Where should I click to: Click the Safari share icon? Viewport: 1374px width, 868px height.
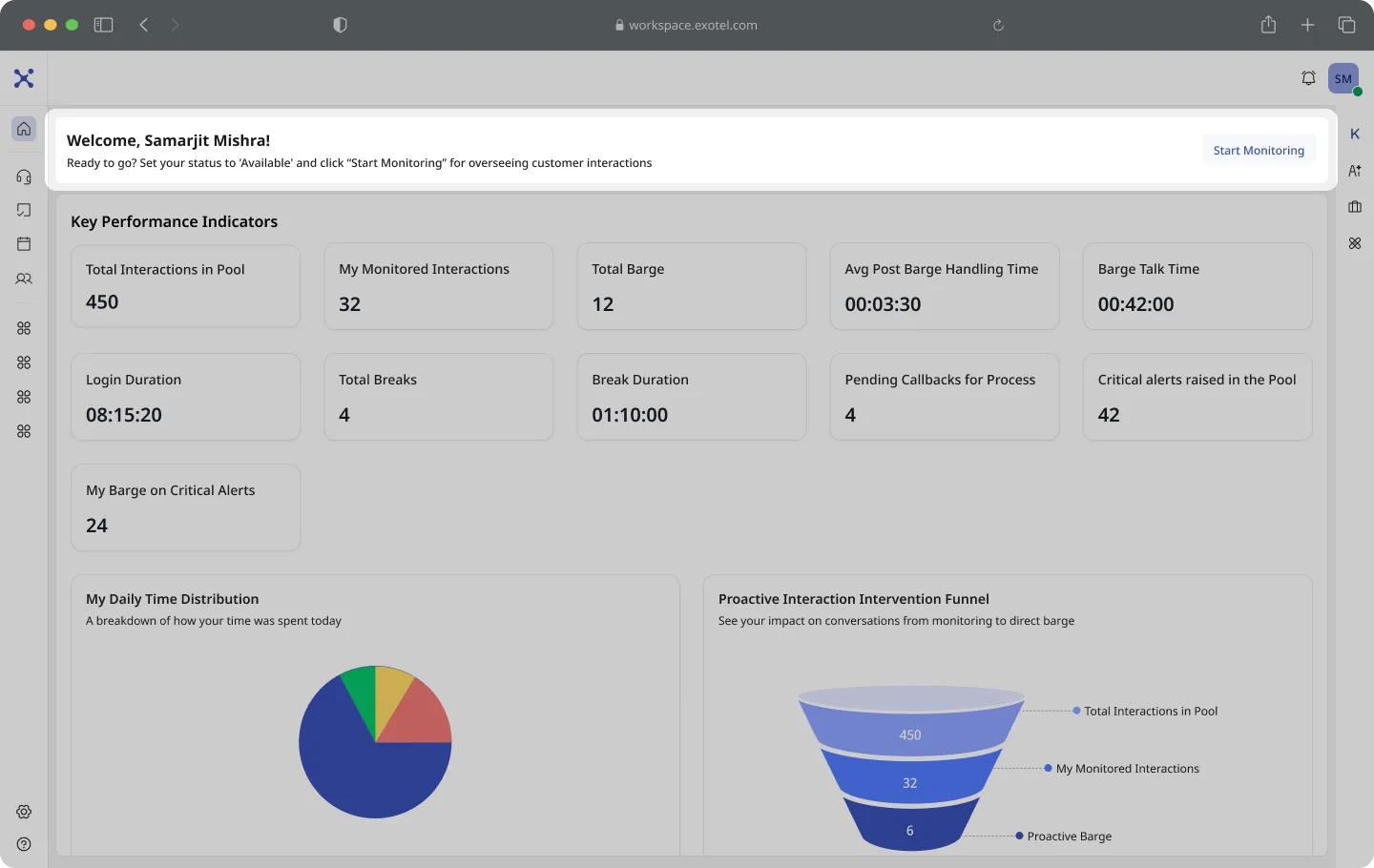tap(1268, 25)
